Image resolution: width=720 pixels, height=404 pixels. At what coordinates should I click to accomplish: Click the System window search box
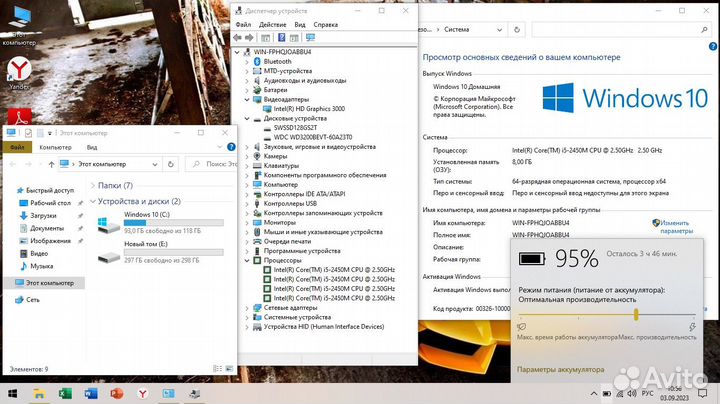621,29
